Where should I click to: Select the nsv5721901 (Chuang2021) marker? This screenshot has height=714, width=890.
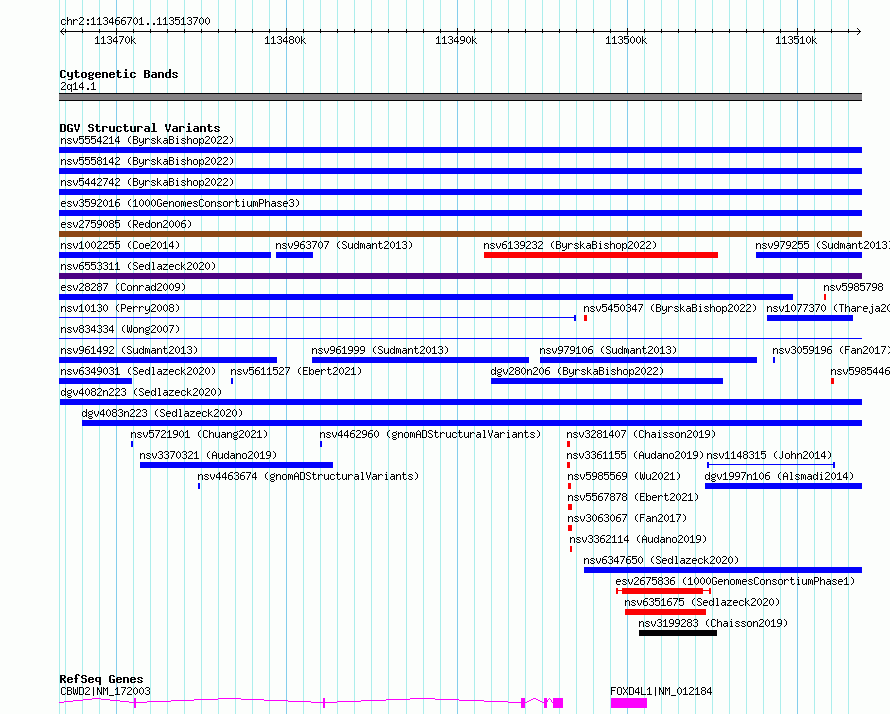tap(132, 444)
